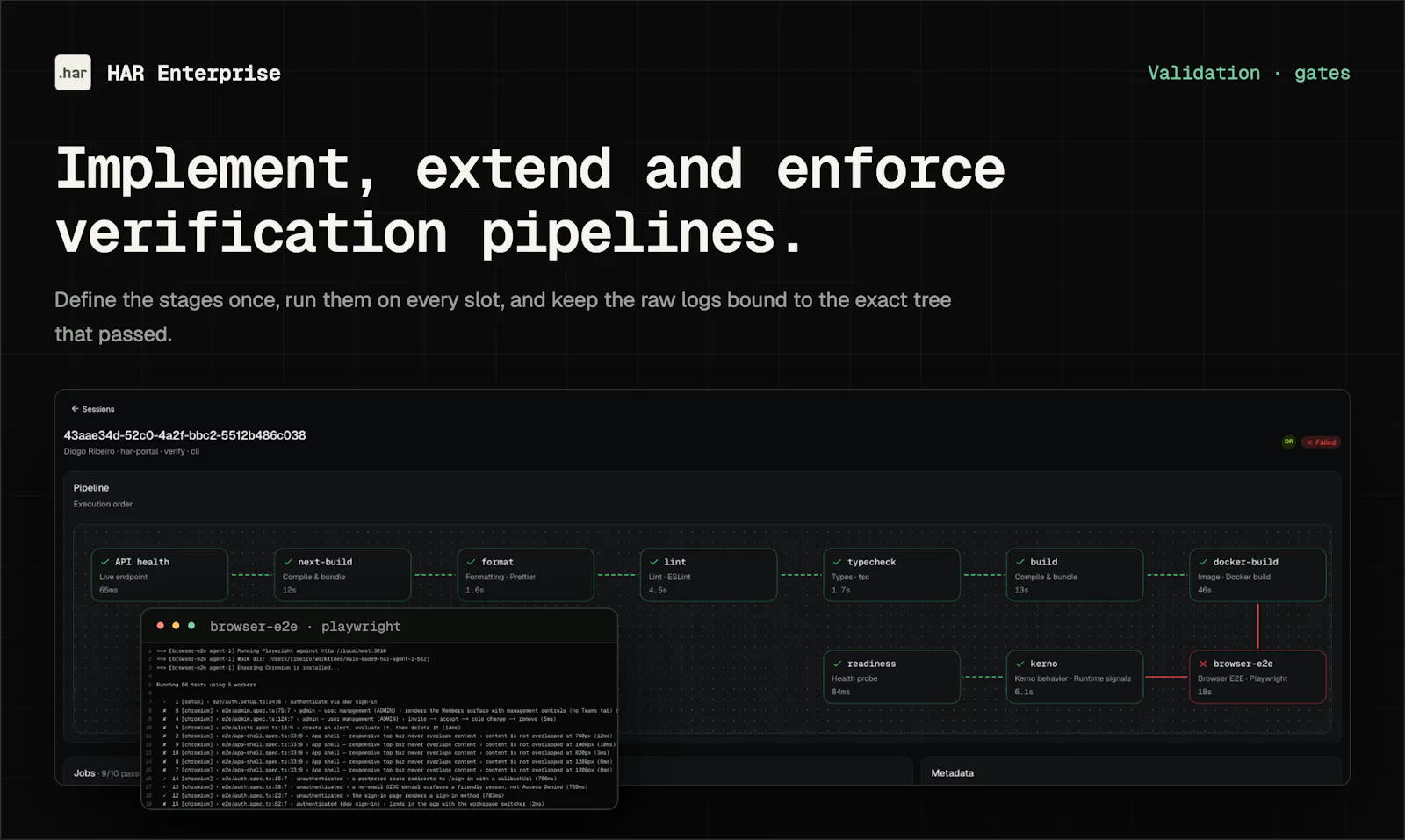Click the kerno checkmark icon

[1020, 664]
